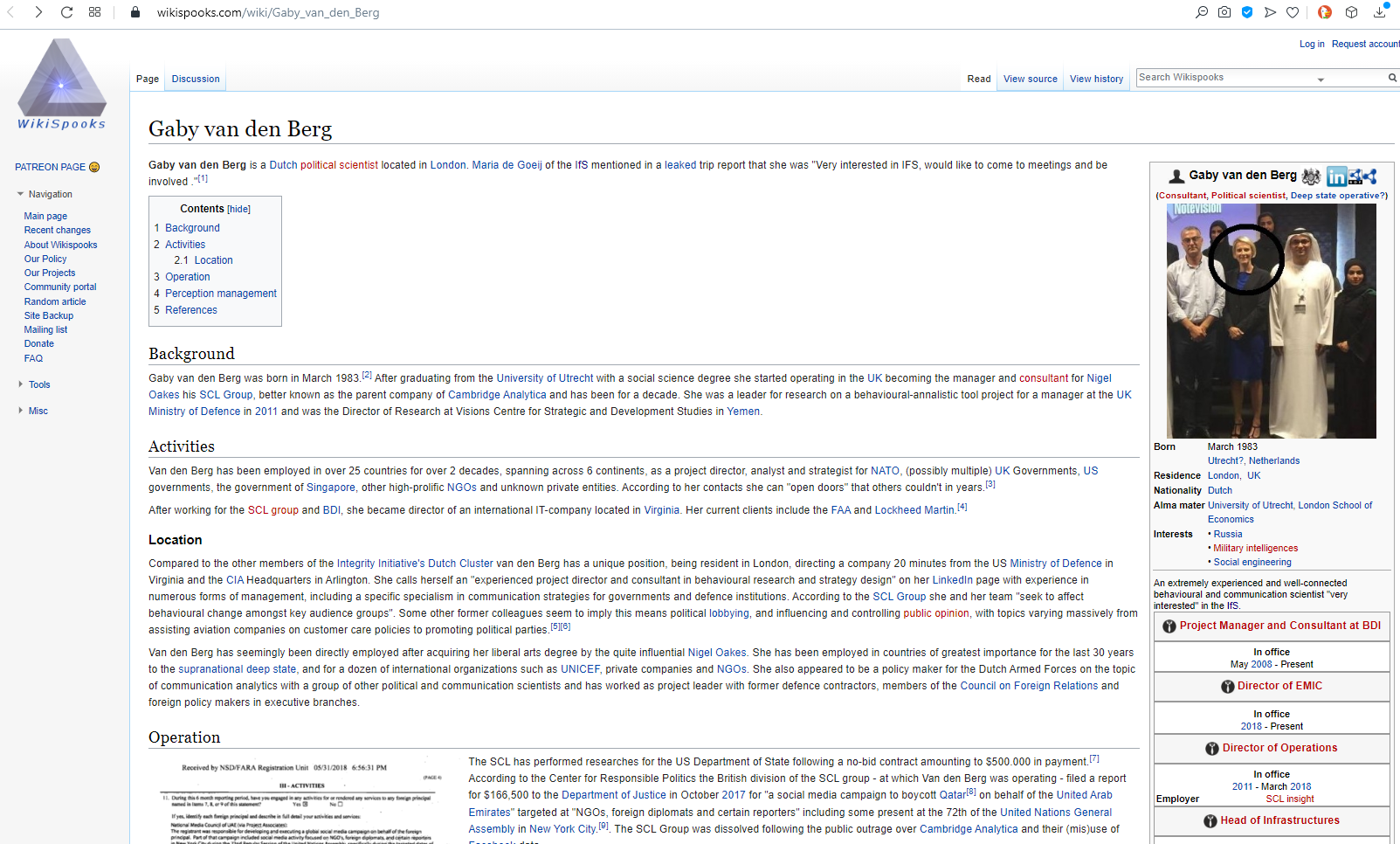Open the FAQ sidebar link
Image resolution: width=1400 pixels, height=844 pixels.
(x=33, y=358)
